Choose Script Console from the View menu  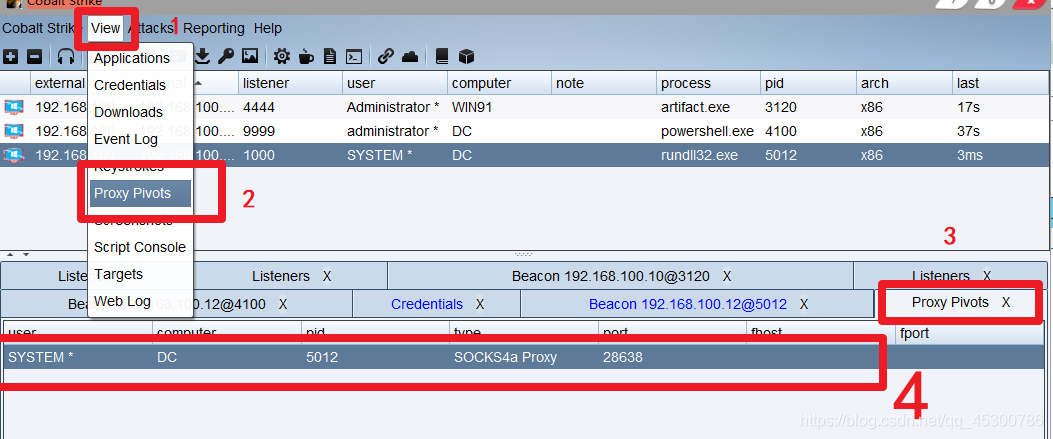coord(140,247)
